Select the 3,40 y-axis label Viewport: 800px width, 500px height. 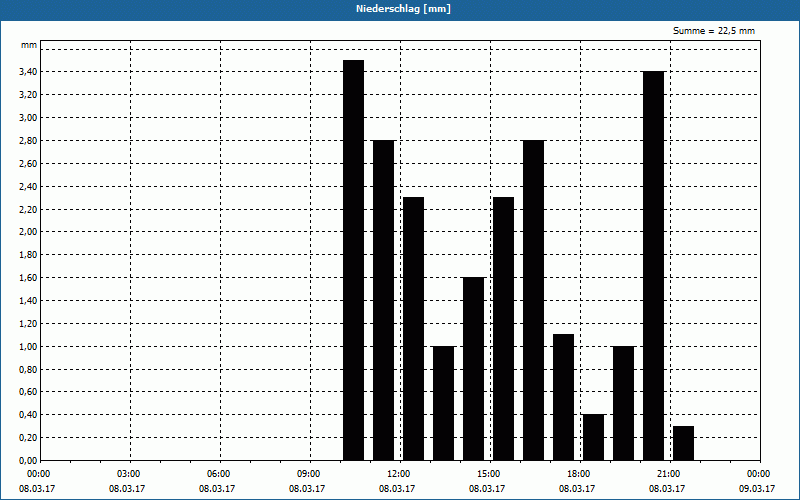28,72
